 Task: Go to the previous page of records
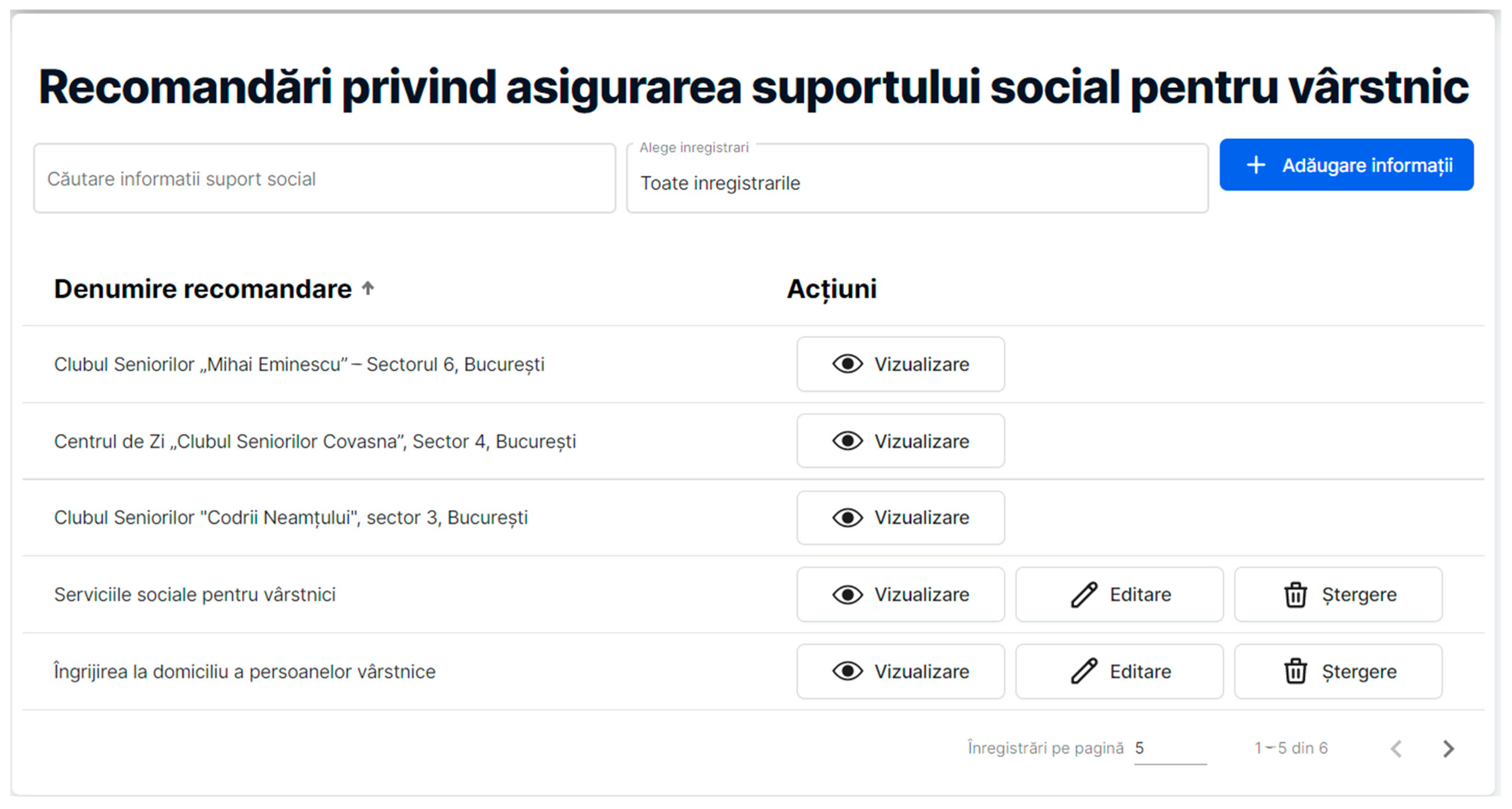[1396, 748]
